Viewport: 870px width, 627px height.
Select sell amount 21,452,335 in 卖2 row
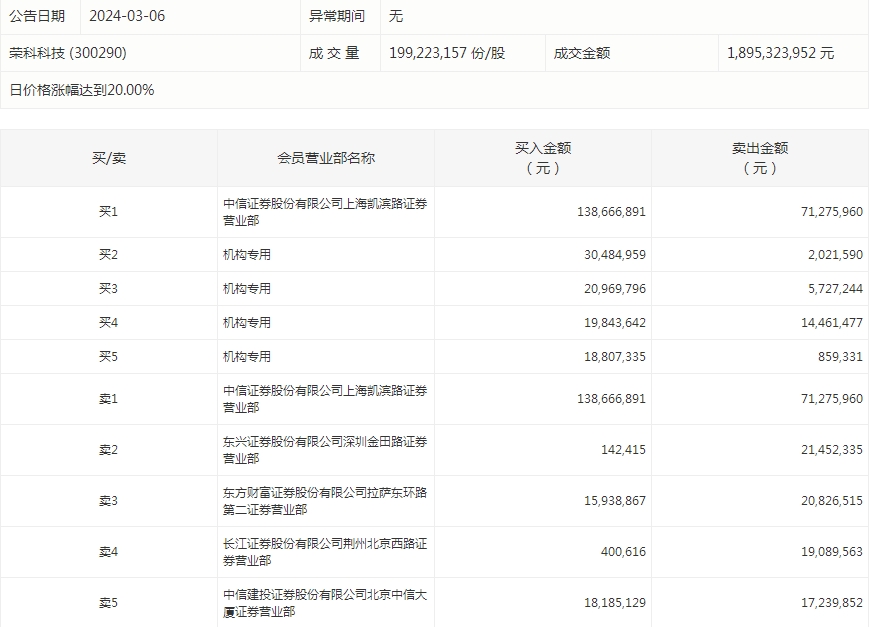[x=825, y=450]
